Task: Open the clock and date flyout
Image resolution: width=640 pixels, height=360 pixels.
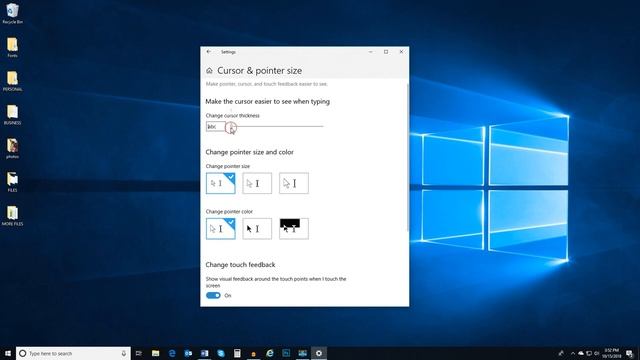Action: pyautogui.click(x=611, y=353)
